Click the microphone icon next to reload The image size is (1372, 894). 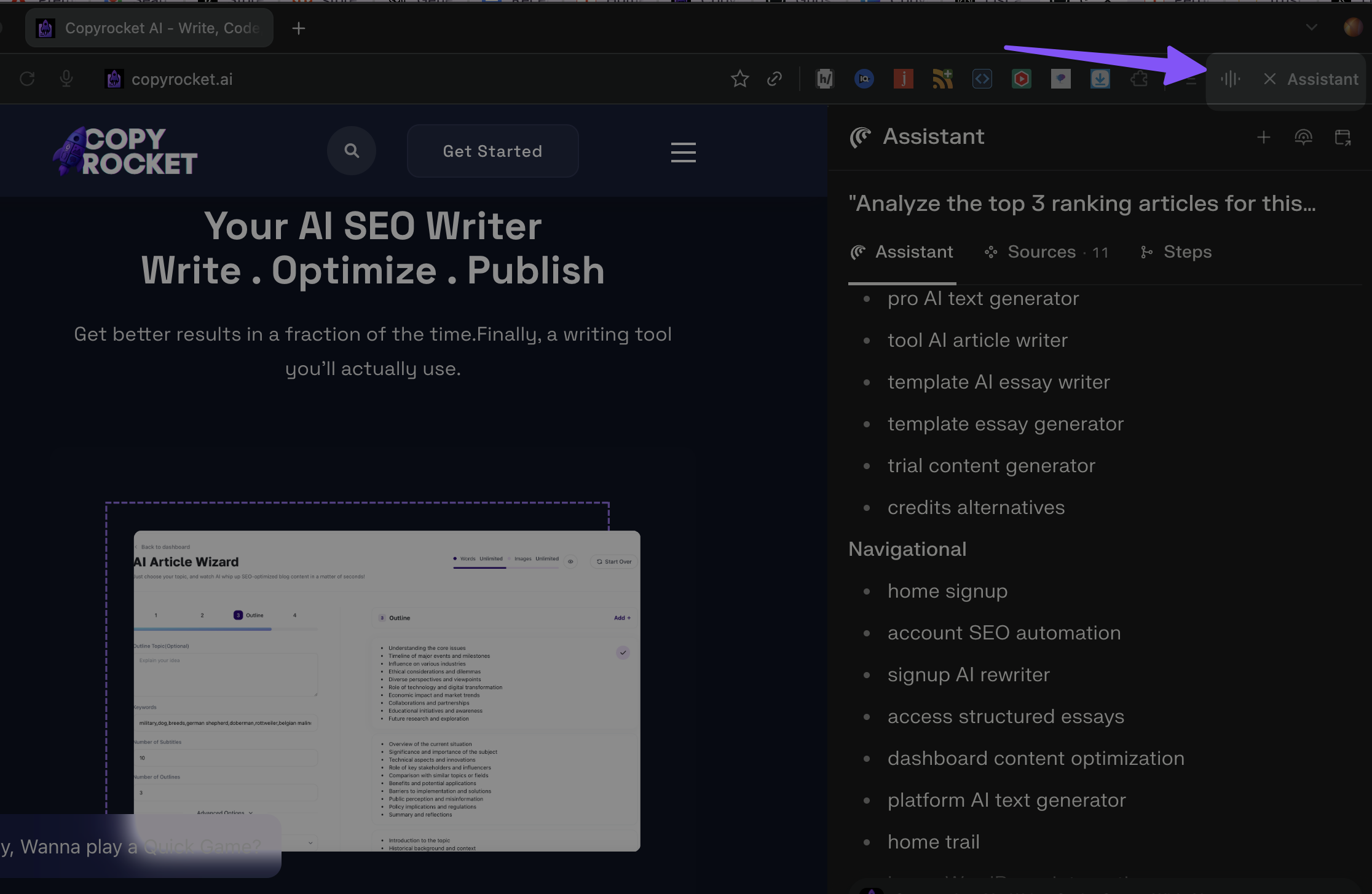click(66, 79)
